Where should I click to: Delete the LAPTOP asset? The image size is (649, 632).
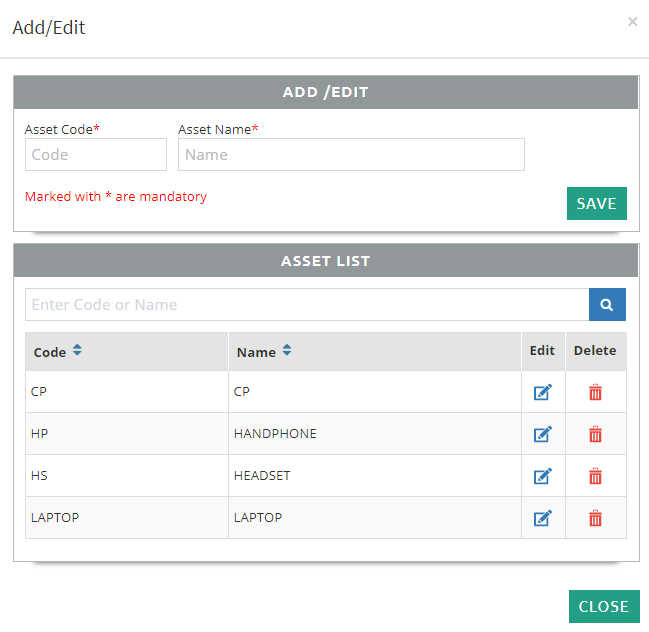tap(595, 518)
